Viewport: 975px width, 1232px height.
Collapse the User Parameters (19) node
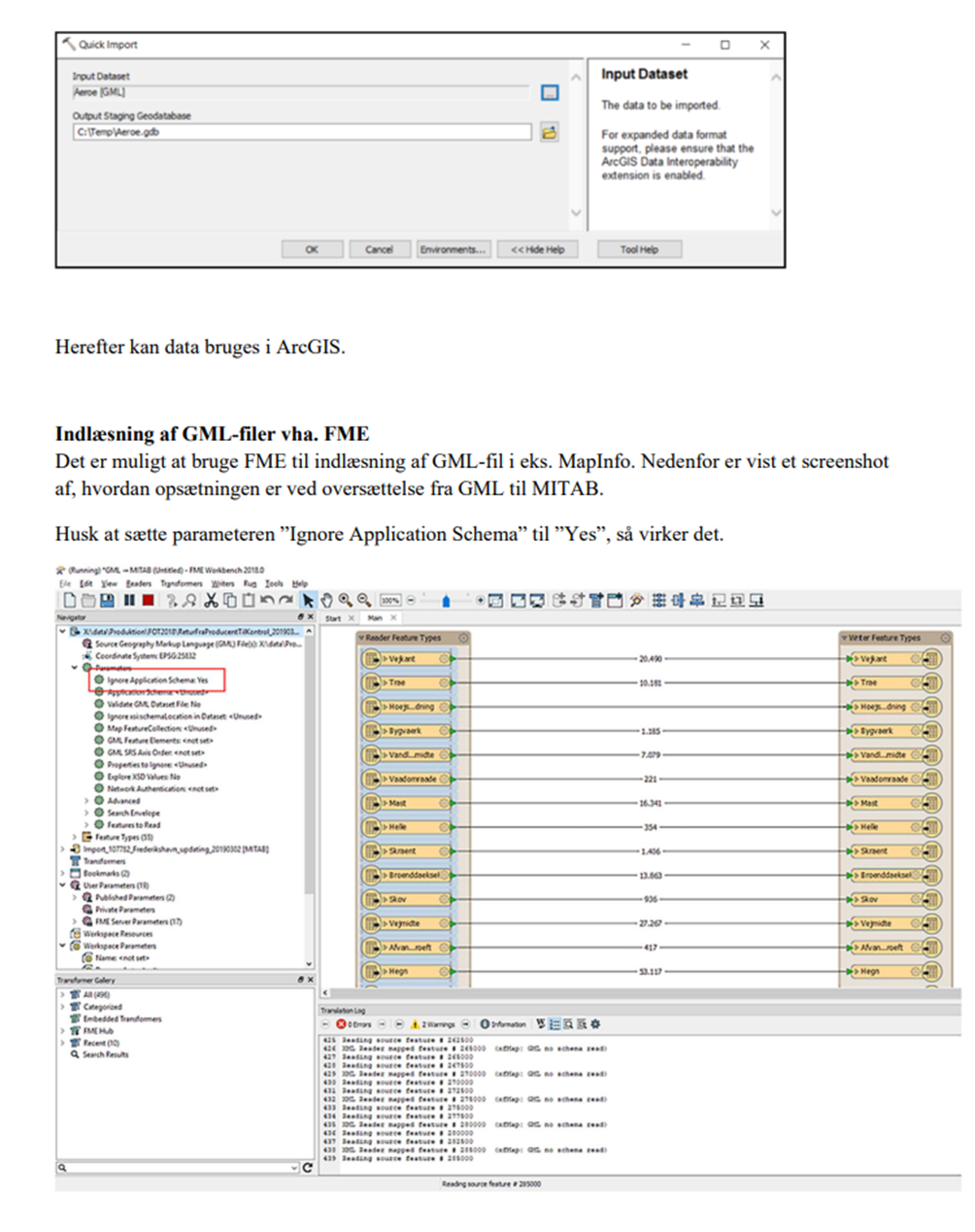[x=63, y=885]
